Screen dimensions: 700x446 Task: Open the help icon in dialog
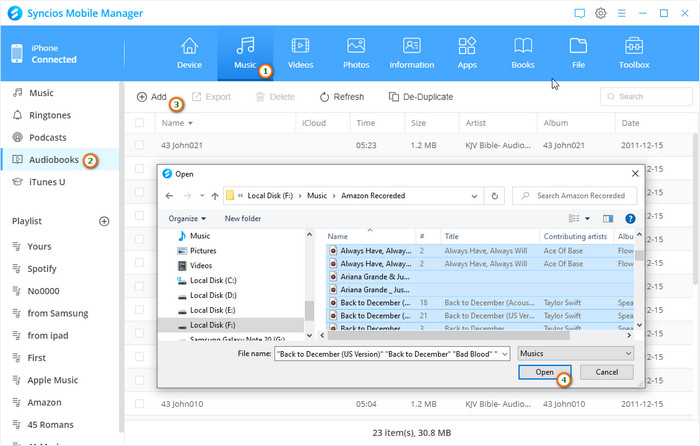point(630,218)
